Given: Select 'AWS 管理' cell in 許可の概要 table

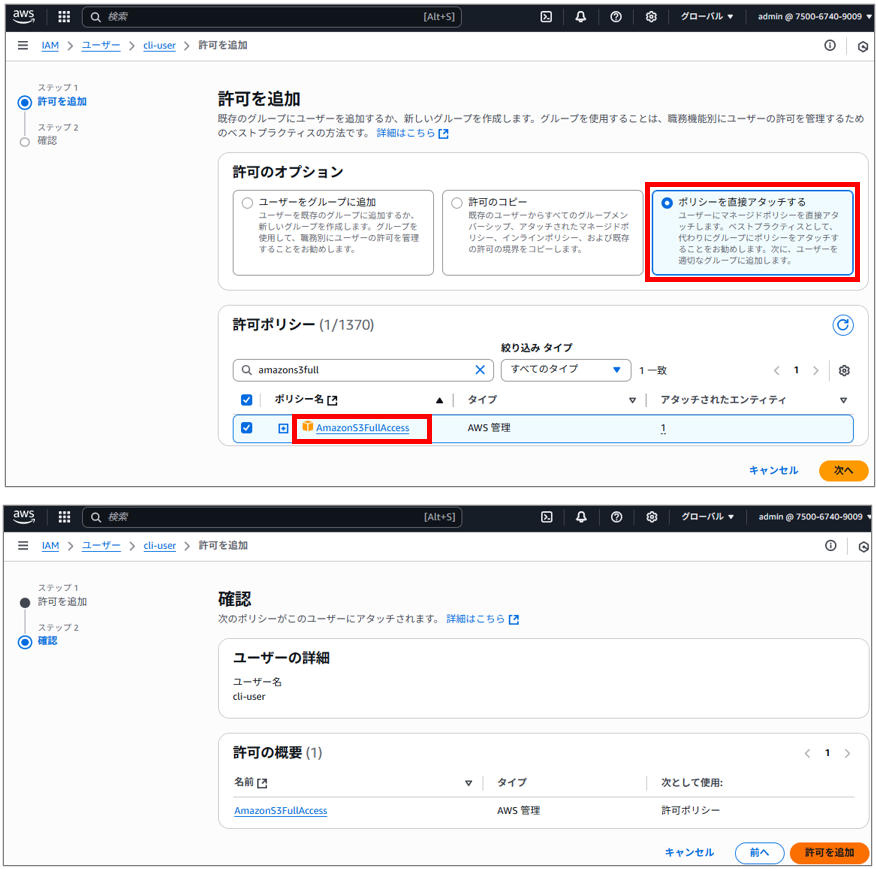Looking at the screenshot, I should [518, 810].
